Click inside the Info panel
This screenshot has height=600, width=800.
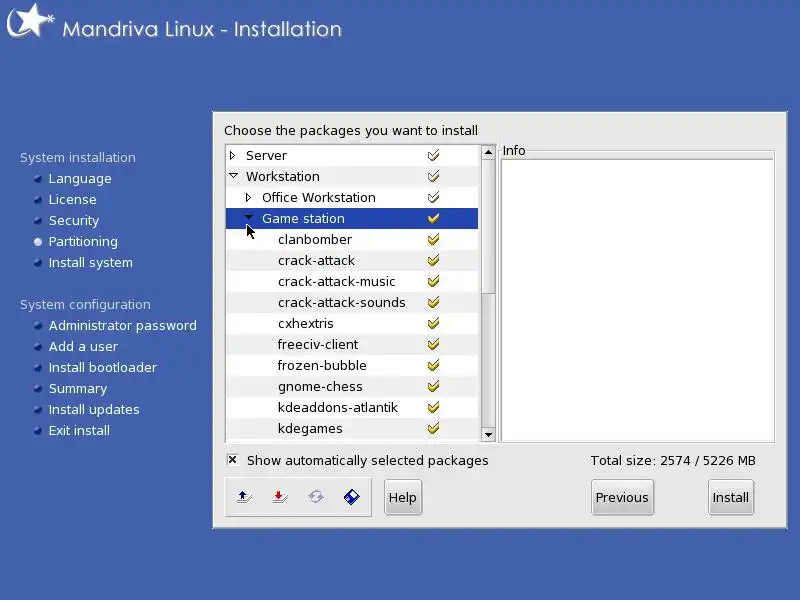click(x=637, y=301)
